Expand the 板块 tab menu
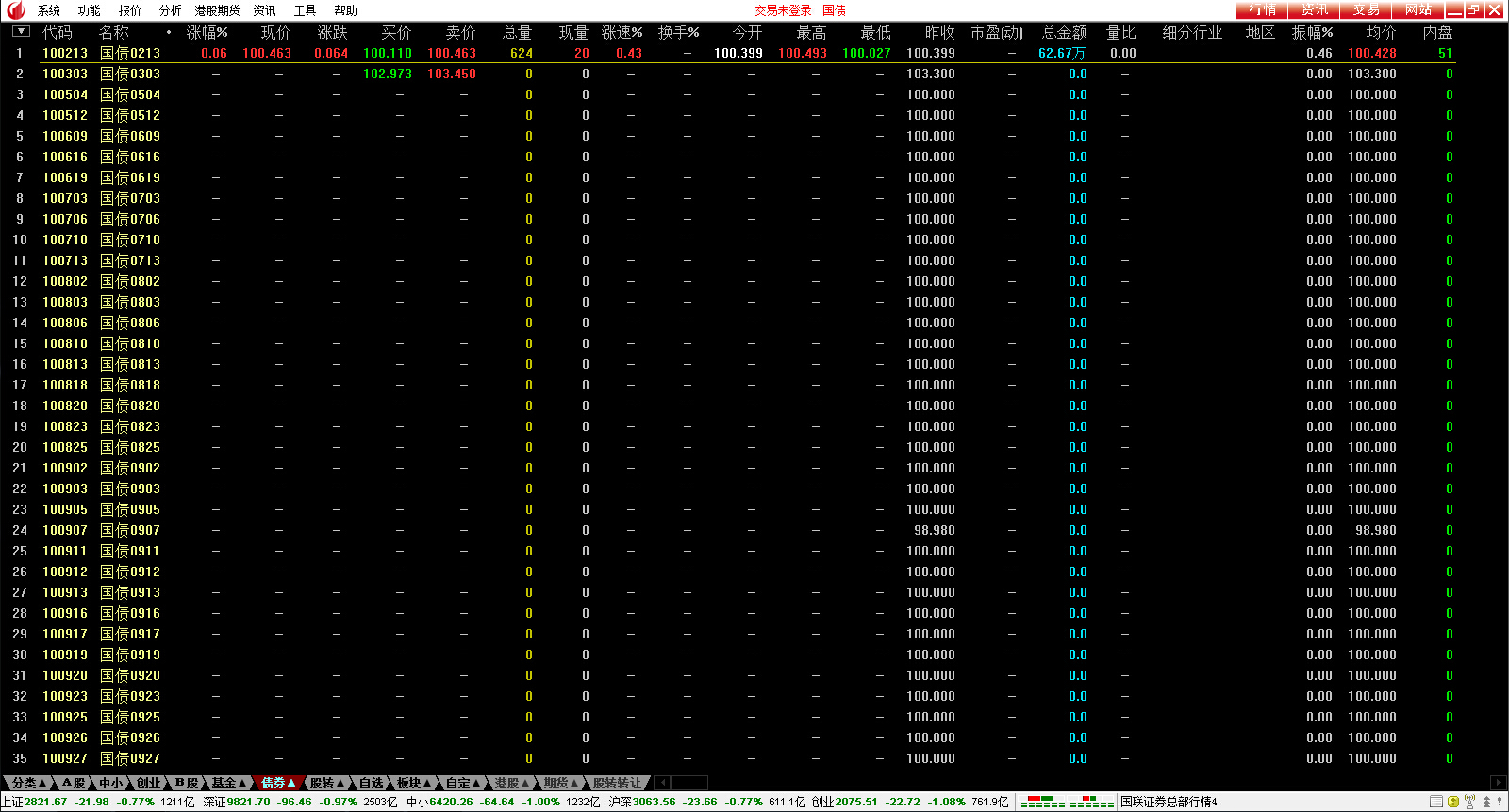The image size is (1509, 812). pos(413,783)
